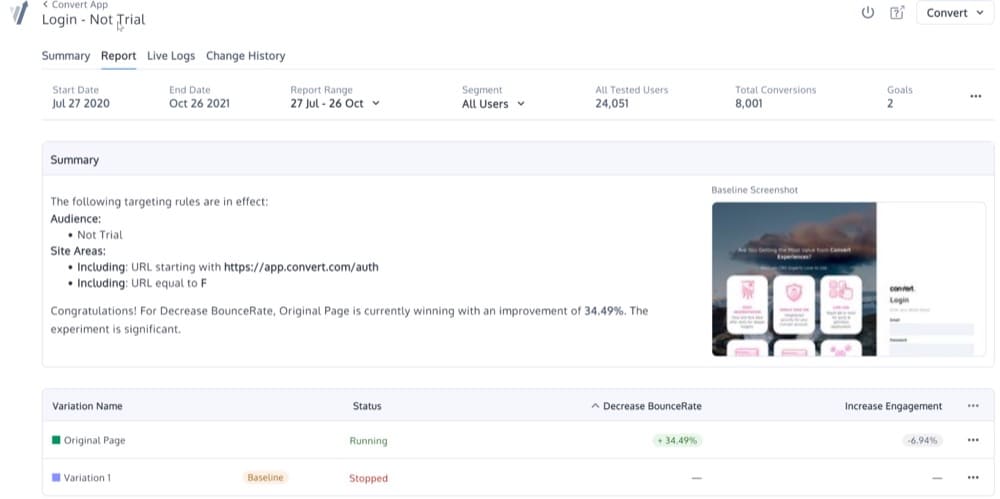The height and width of the screenshot is (499, 1000).
Task: Expand the Convert account dropdown
Action: point(955,13)
